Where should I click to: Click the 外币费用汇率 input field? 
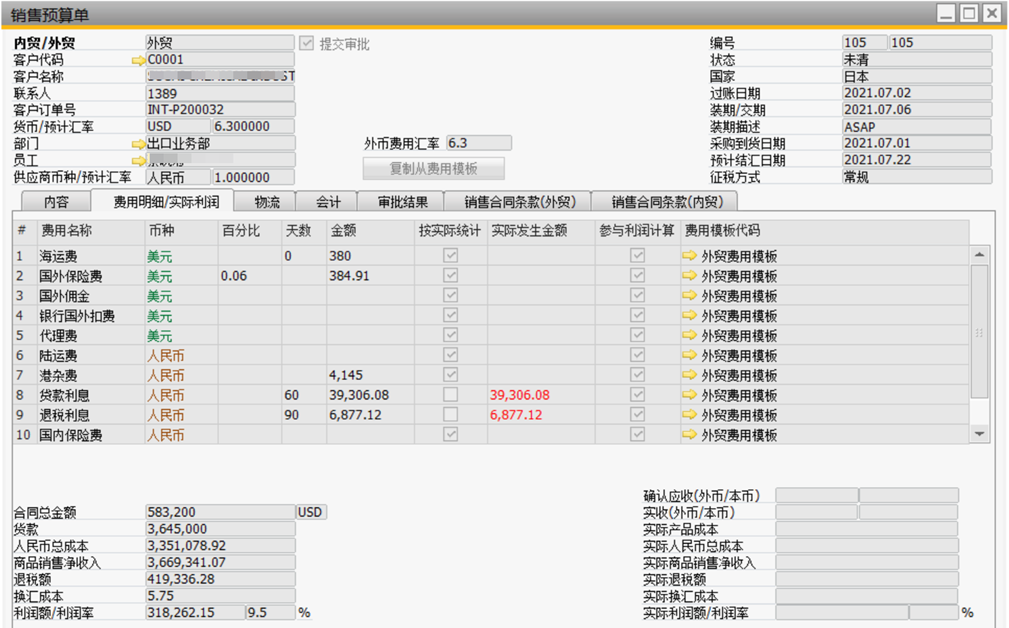tap(479, 143)
